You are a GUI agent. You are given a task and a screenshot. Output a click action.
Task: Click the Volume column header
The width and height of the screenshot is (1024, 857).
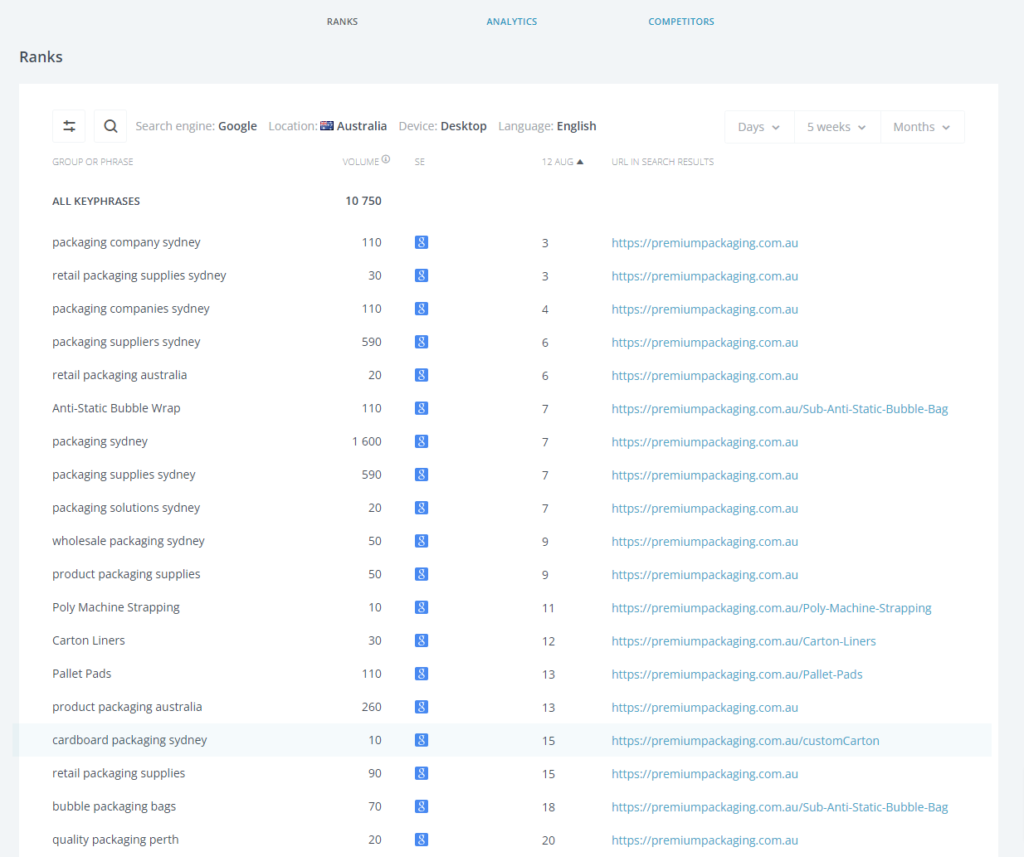(x=360, y=161)
